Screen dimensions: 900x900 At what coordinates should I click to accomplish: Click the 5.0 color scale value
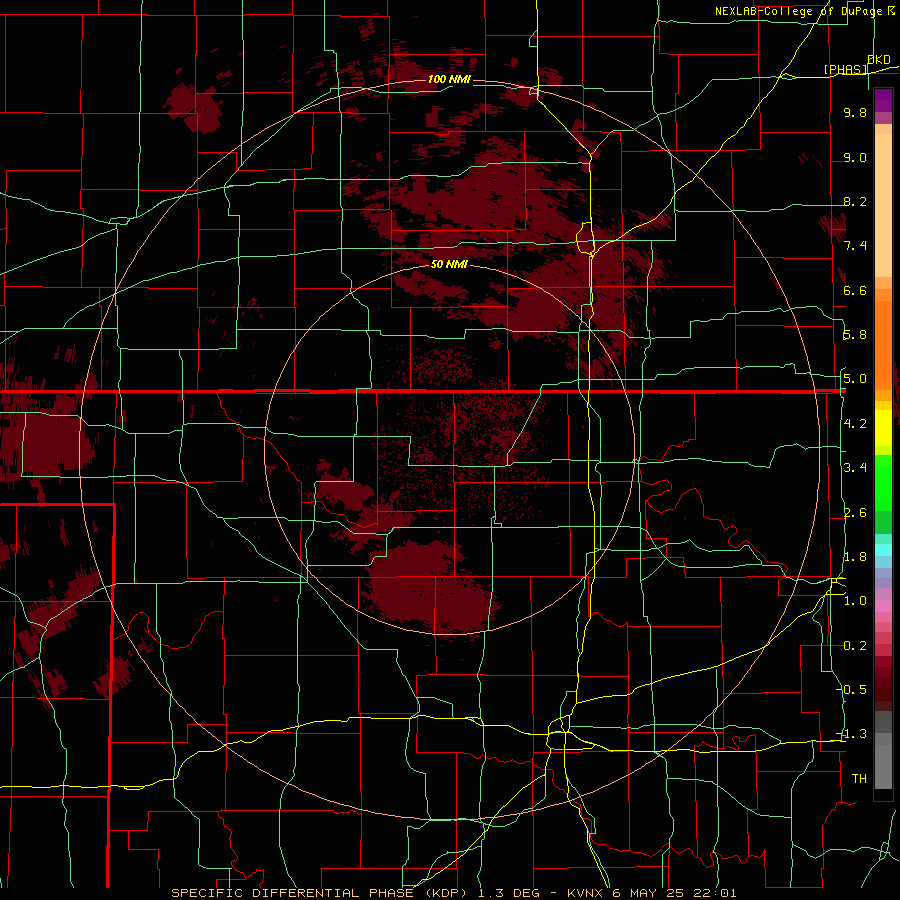[855, 379]
